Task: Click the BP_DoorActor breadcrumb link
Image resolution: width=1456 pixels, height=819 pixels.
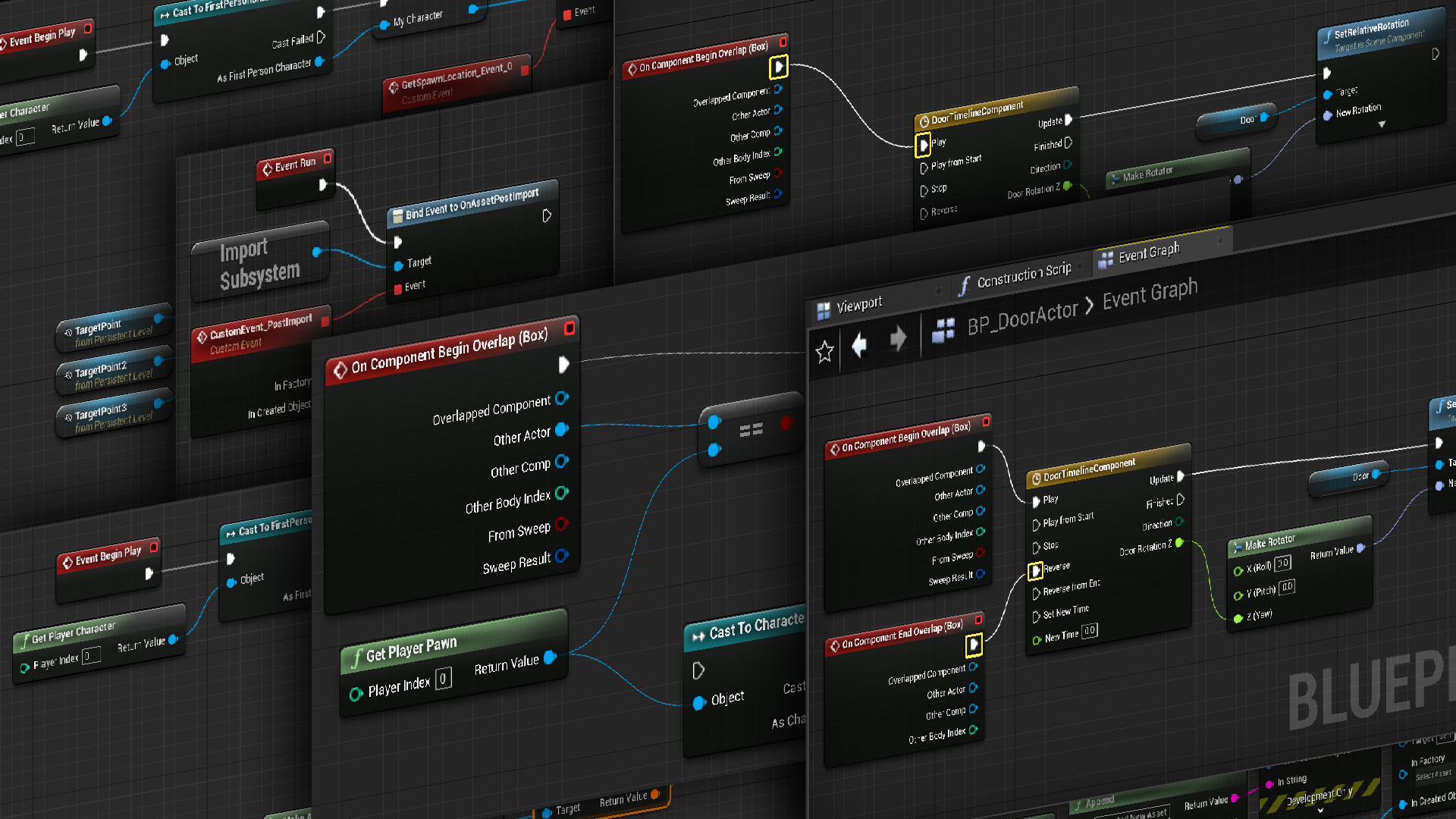Action: coord(1021,318)
